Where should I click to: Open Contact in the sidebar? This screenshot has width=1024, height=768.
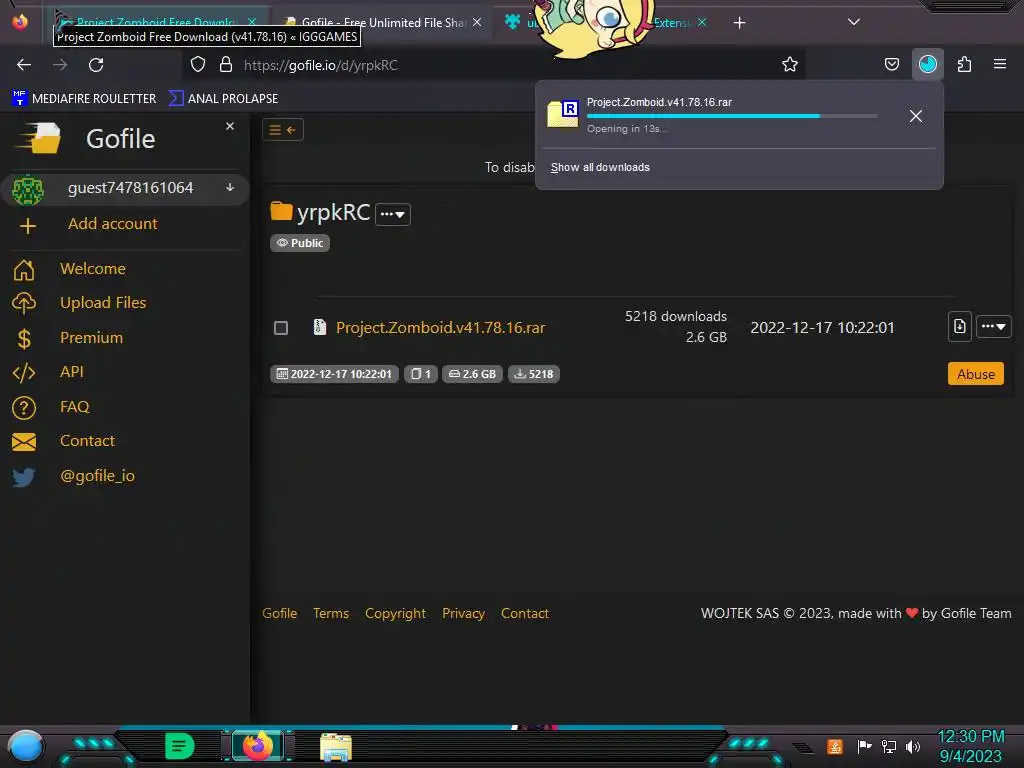click(x=88, y=441)
